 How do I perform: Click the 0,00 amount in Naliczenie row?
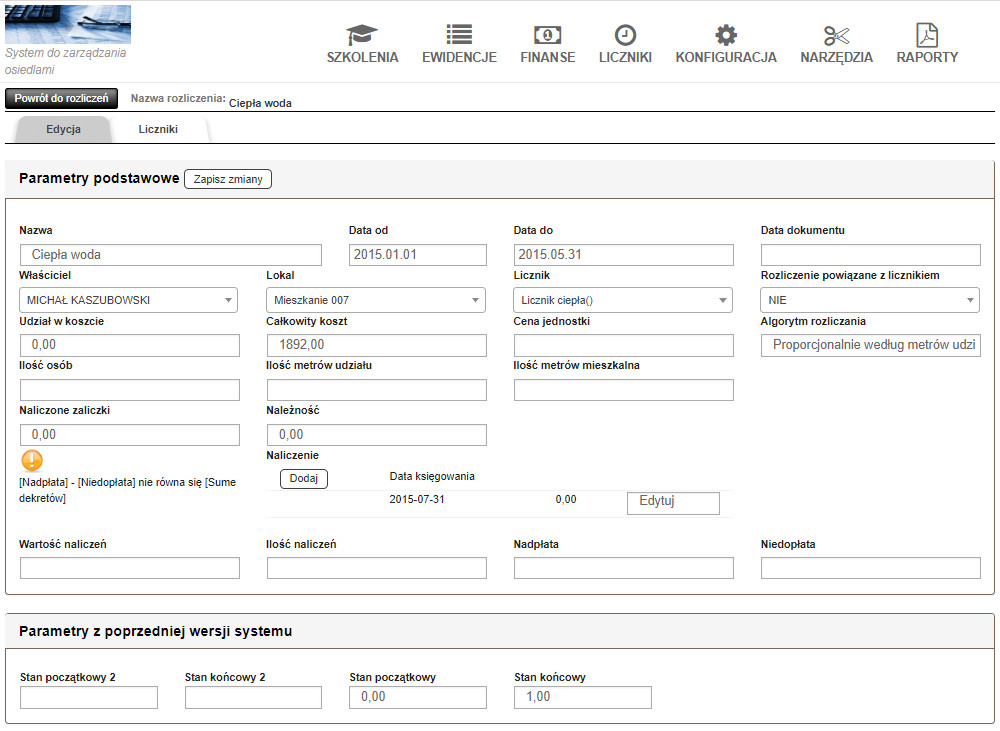pos(566,499)
